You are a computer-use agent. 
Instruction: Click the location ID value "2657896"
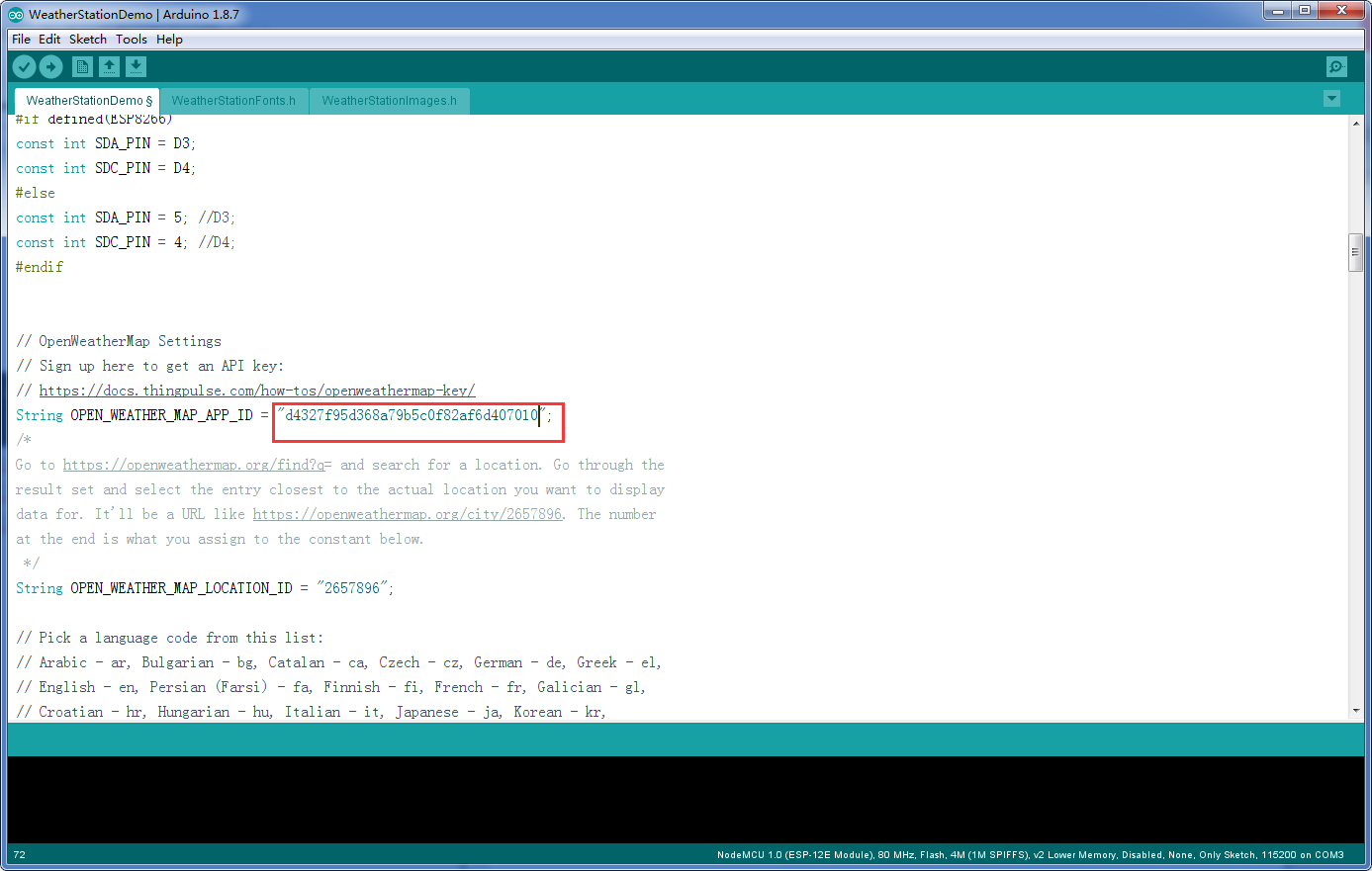351,588
